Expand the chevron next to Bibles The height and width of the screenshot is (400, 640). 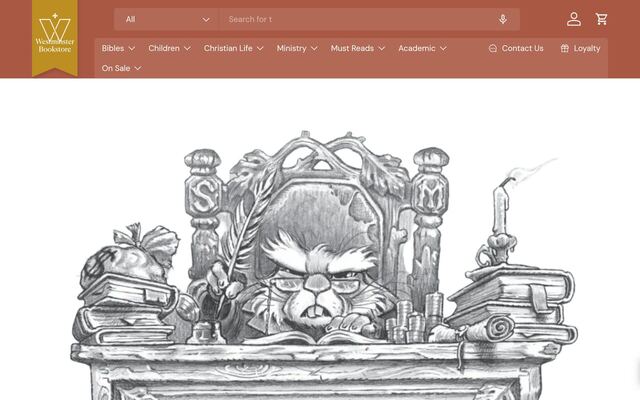132,49
